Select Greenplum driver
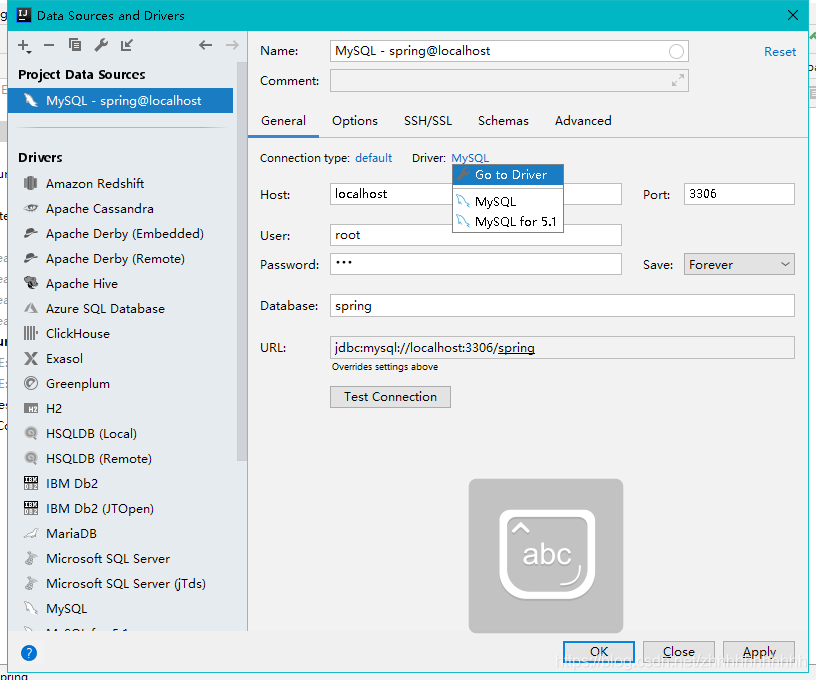 pos(78,383)
